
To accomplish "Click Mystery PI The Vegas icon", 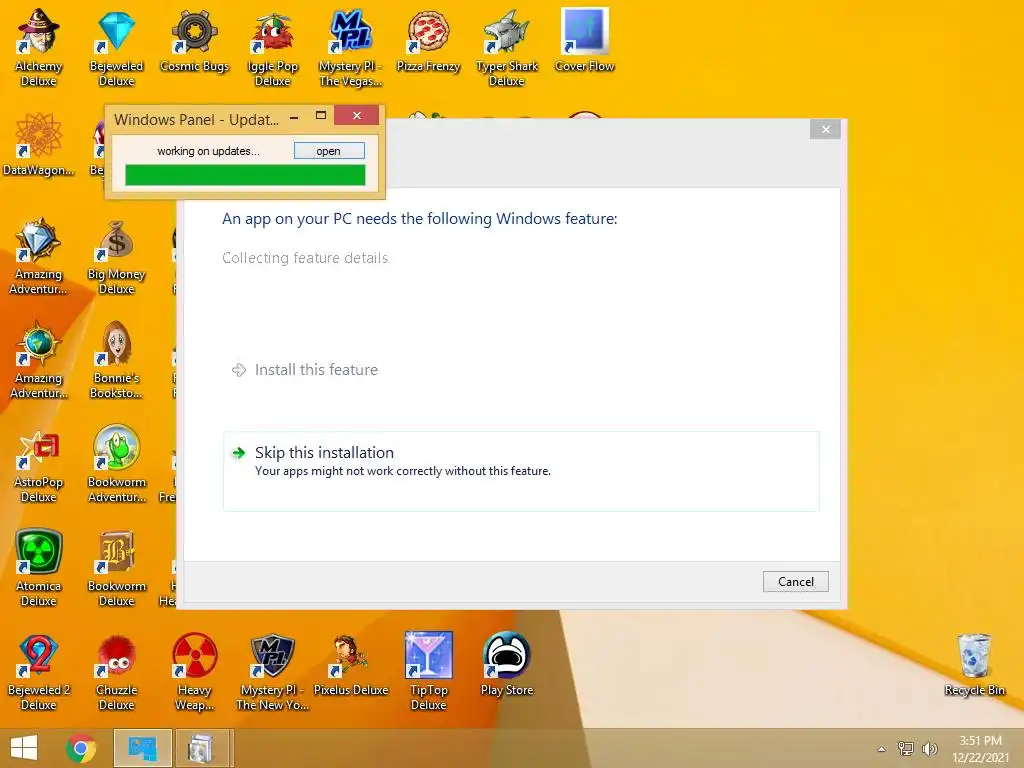I will pyautogui.click(x=351, y=47).
